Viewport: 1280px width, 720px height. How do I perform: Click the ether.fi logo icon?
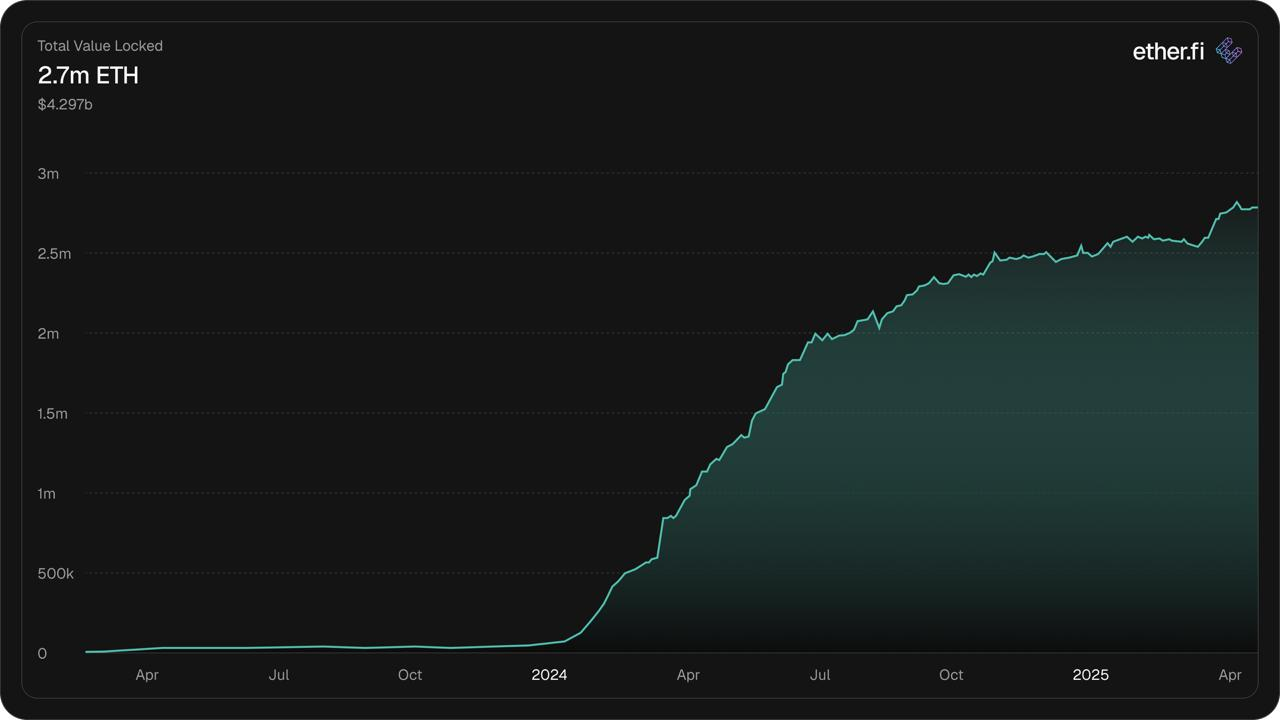click(x=1229, y=51)
